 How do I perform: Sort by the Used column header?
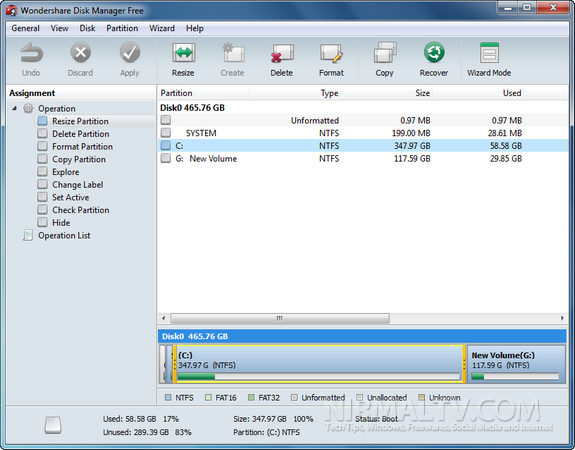coord(478,93)
